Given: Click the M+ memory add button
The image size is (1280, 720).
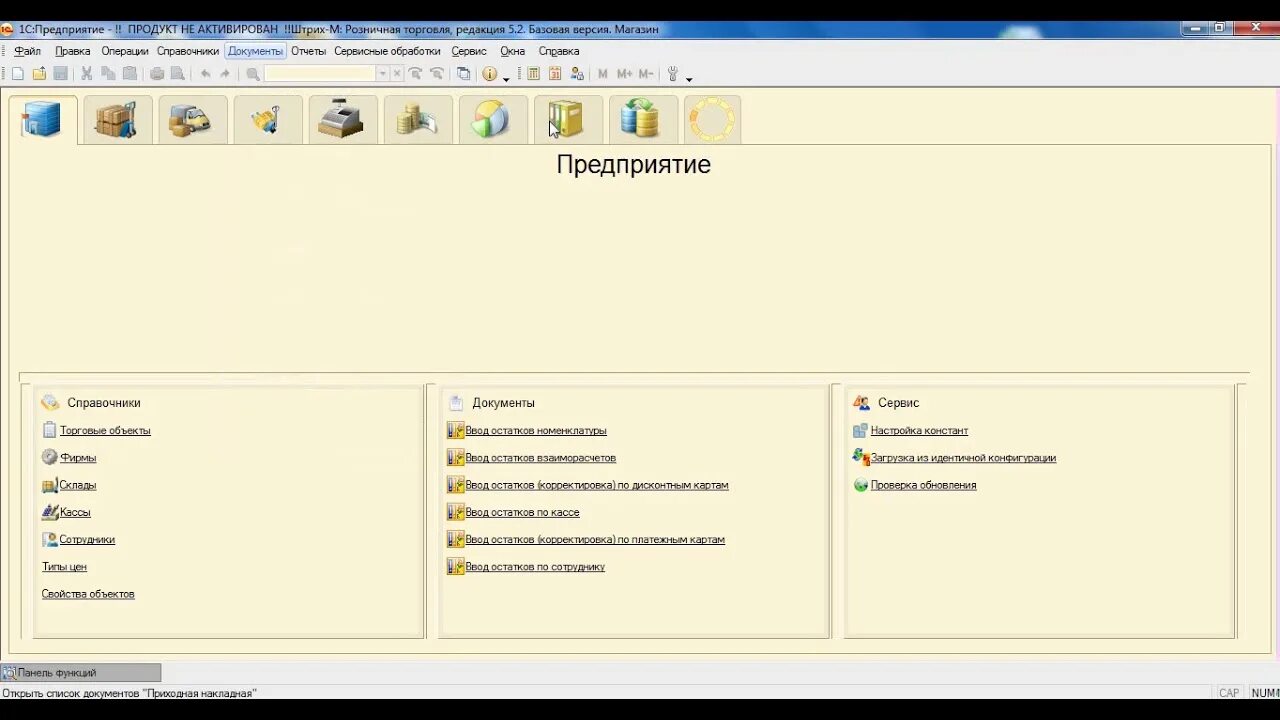Looking at the screenshot, I should click(x=624, y=74).
